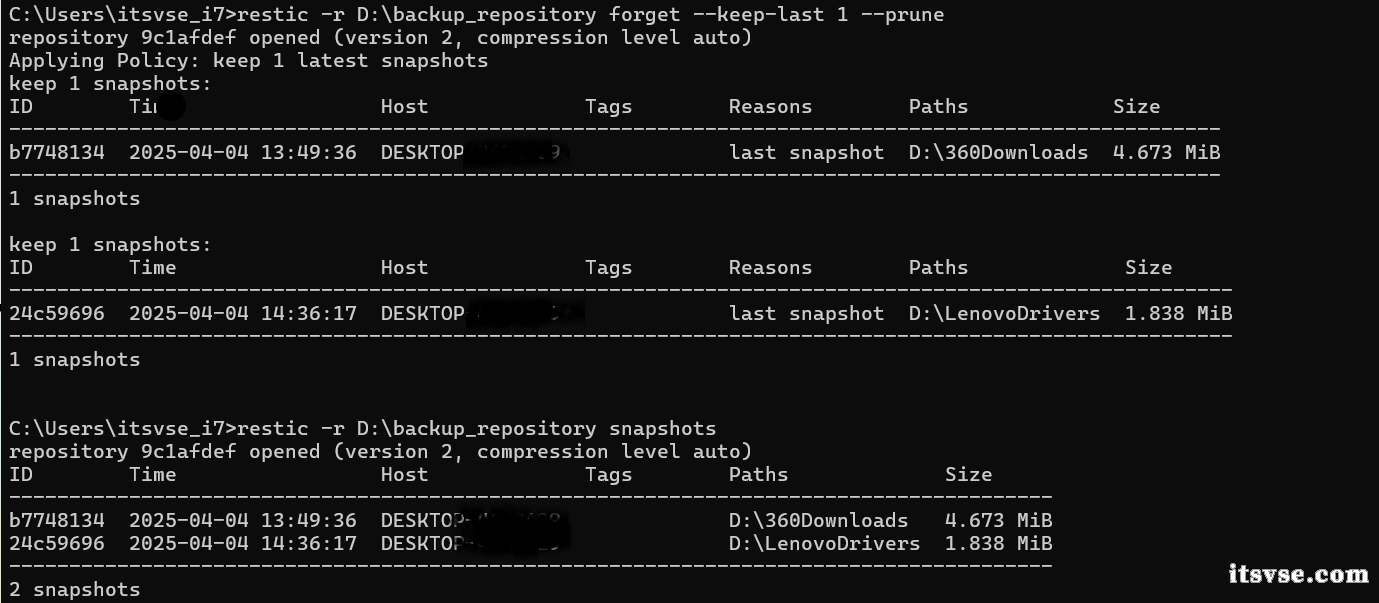This screenshot has height=603, width=1379.
Task: Click the '2 snapshots' summary line
Action: pyautogui.click(x=75, y=590)
